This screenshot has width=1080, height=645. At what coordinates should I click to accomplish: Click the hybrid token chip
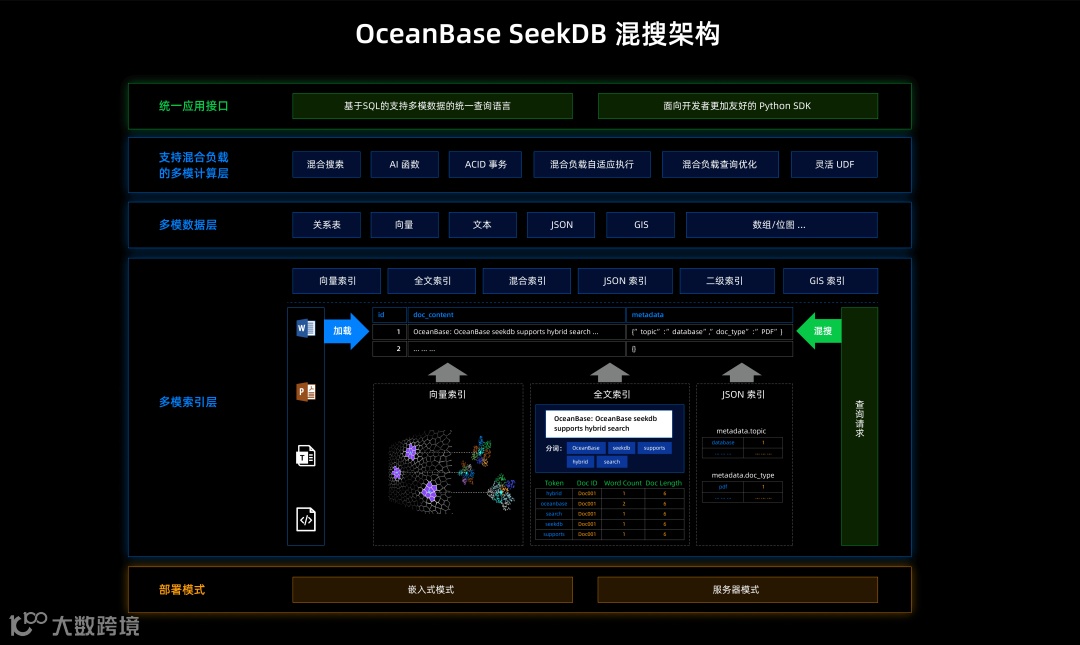[580, 462]
